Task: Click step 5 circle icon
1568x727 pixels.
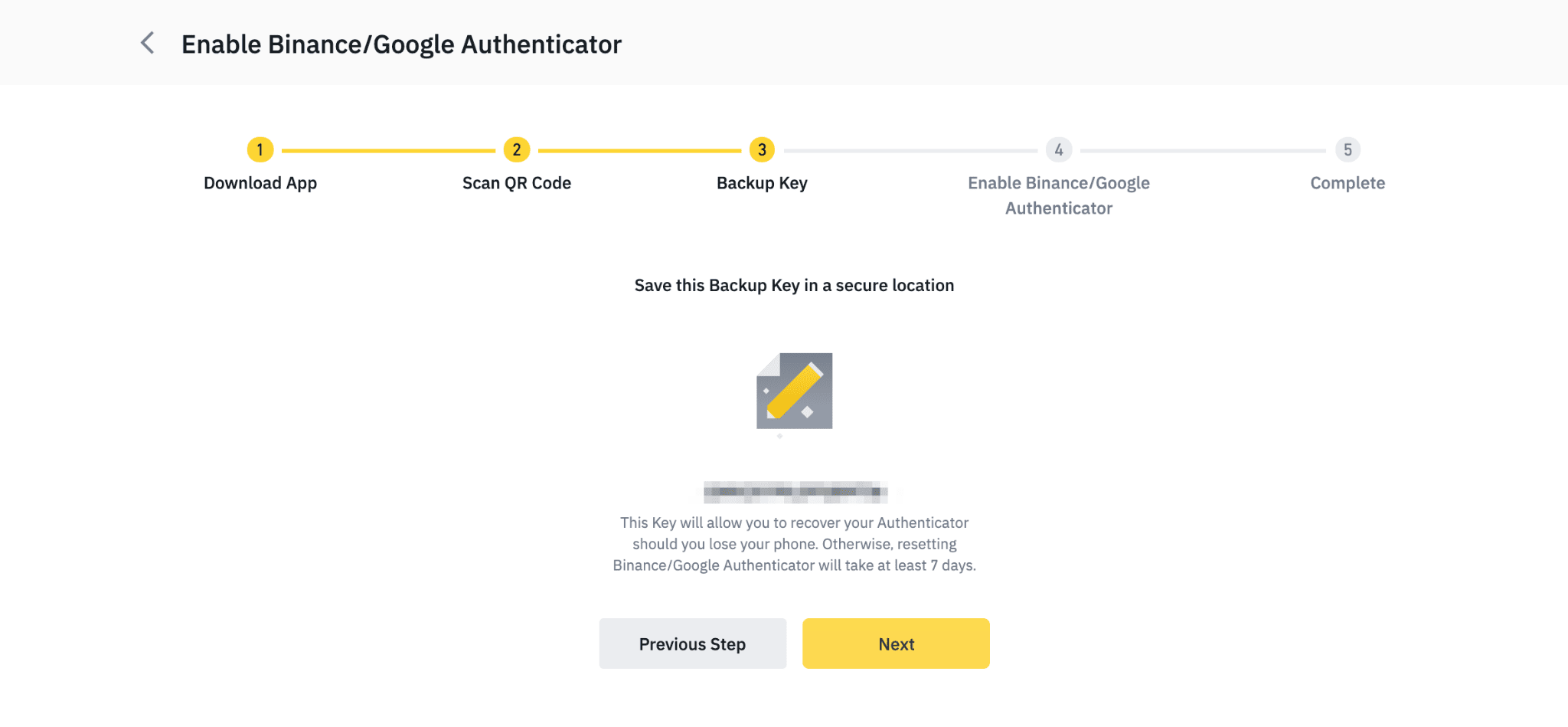Action: [x=1347, y=149]
